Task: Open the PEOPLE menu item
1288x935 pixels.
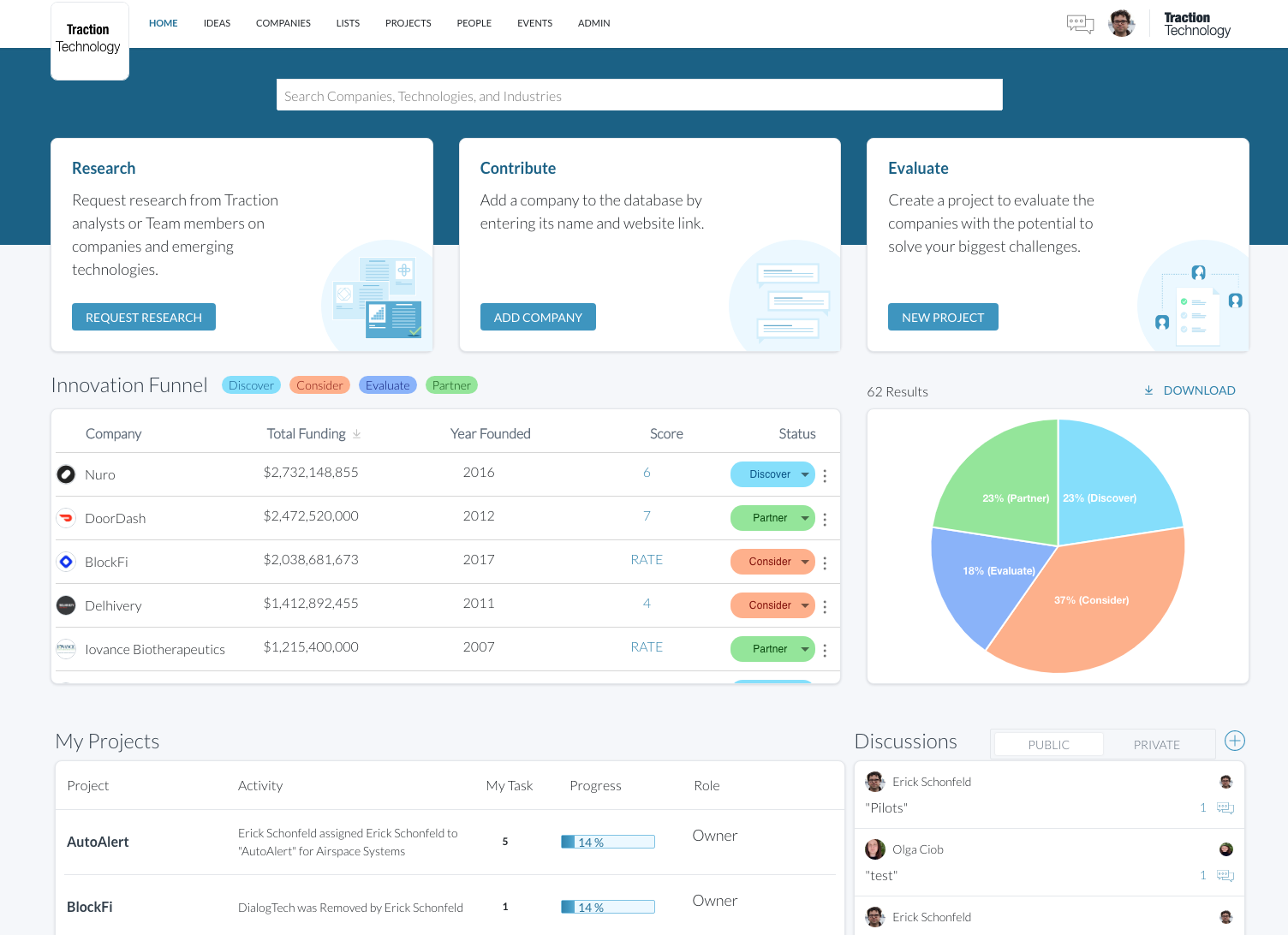Action: pos(474,23)
